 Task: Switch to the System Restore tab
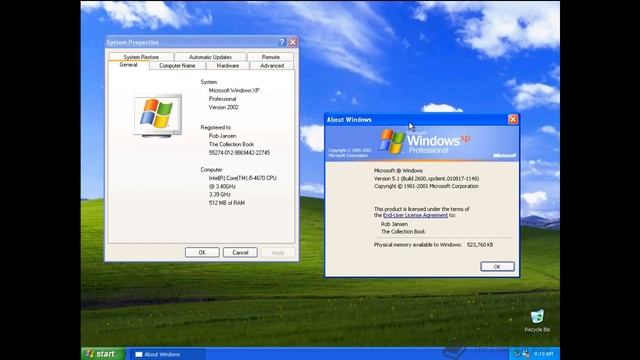tap(141, 57)
